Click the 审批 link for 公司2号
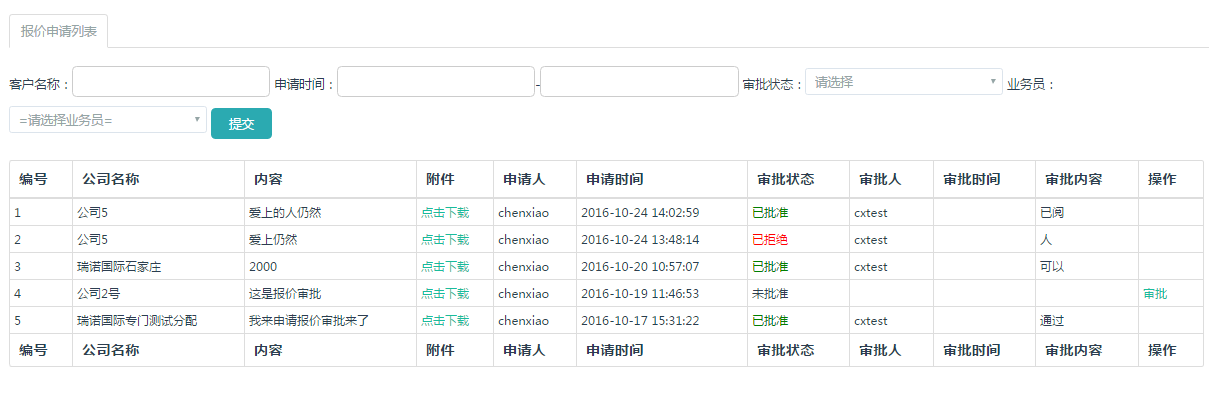 click(x=1155, y=294)
